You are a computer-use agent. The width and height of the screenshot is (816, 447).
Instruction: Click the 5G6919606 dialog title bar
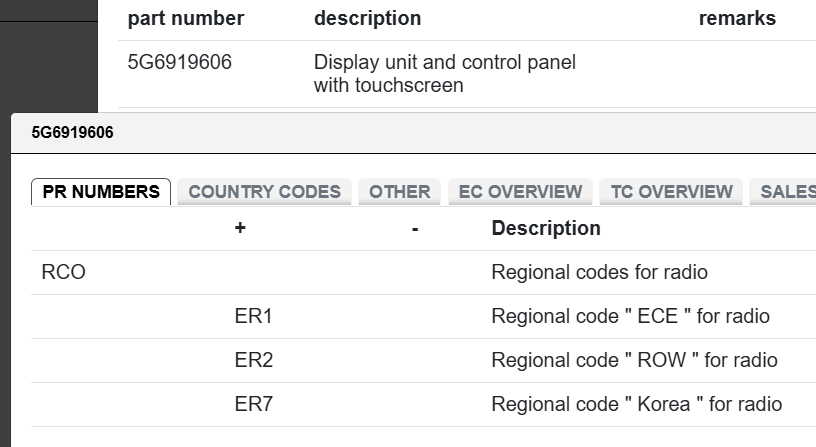coord(72,133)
